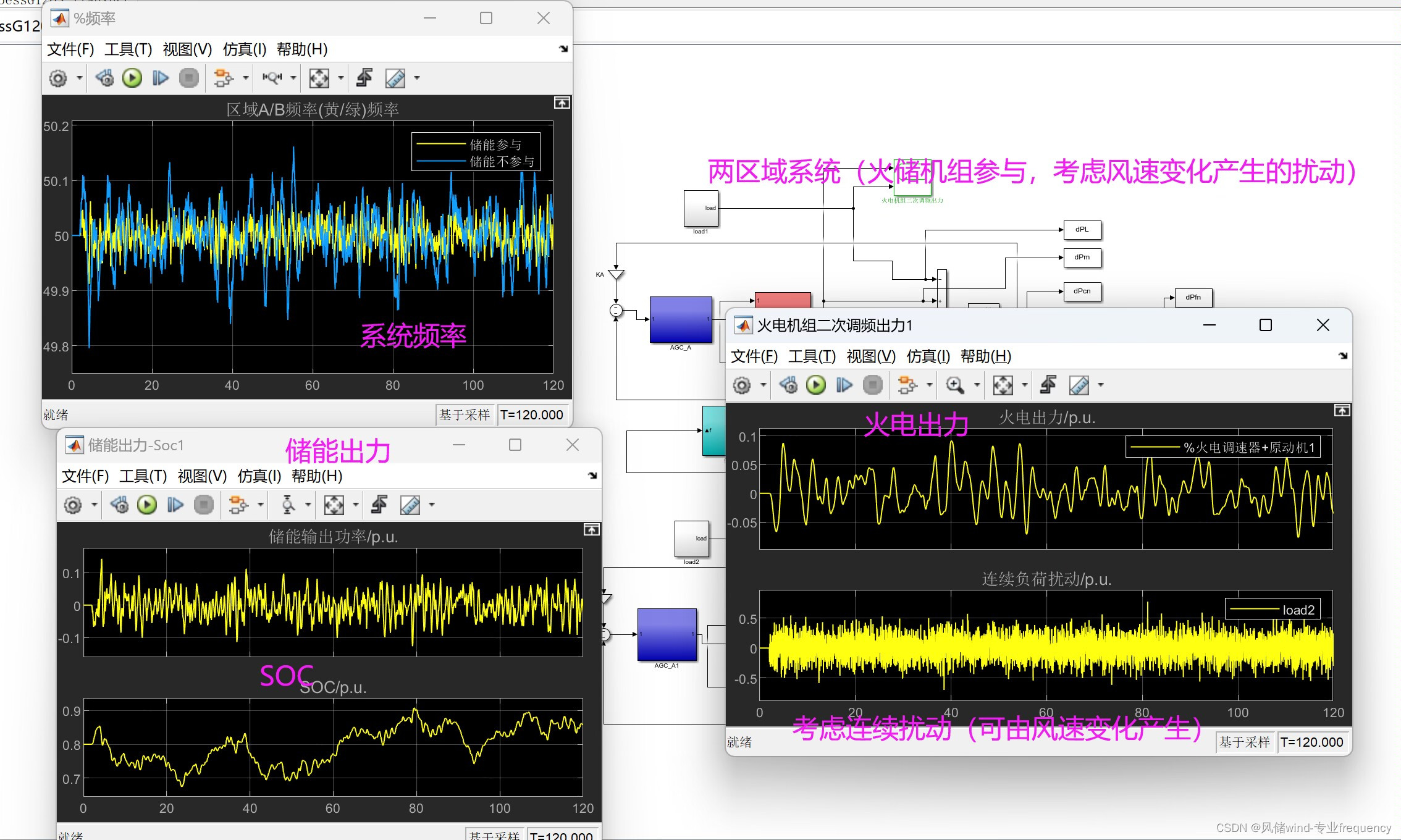Click load2 legend in 连续负荷扰动 plot

[x=1273, y=610]
